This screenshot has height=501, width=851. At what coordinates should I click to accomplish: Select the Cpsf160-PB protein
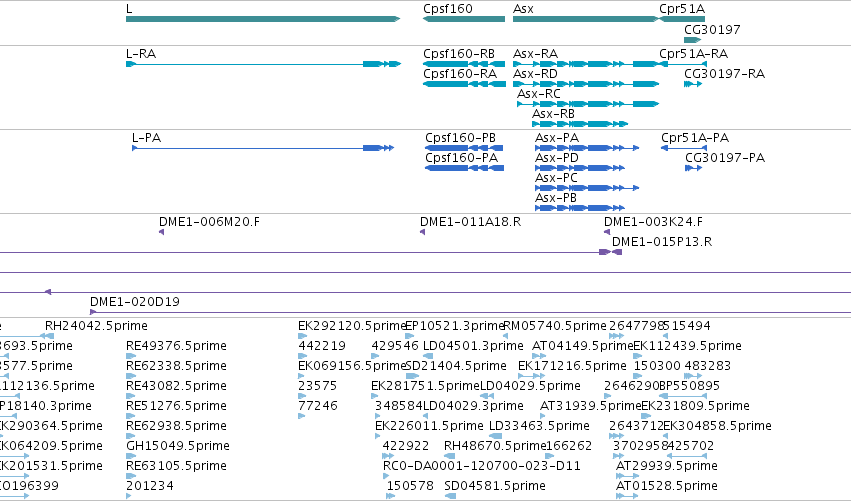click(x=464, y=148)
